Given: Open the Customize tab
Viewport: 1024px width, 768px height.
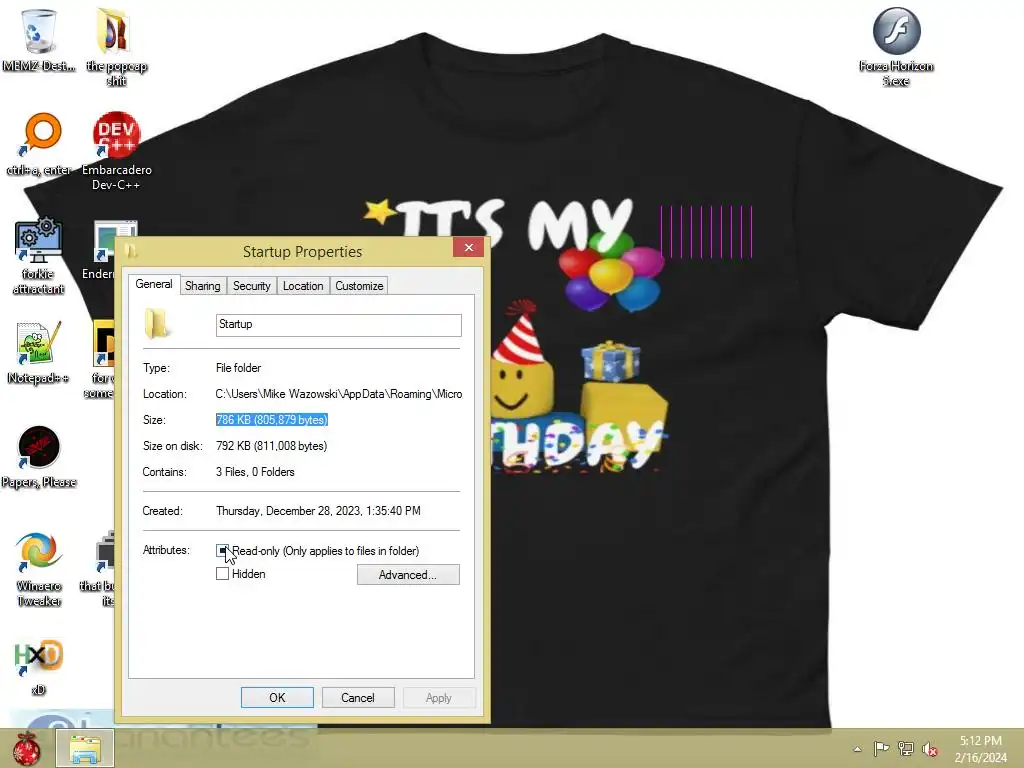Looking at the screenshot, I should pyautogui.click(x=359, y=286).
